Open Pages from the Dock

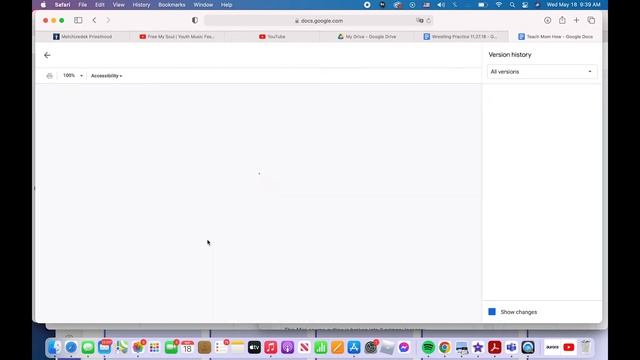pyautogui.click(x=337, y=347)
